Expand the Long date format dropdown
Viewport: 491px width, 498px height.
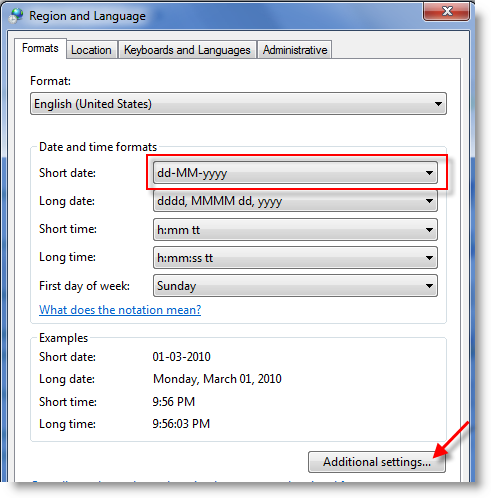point(295,201)
